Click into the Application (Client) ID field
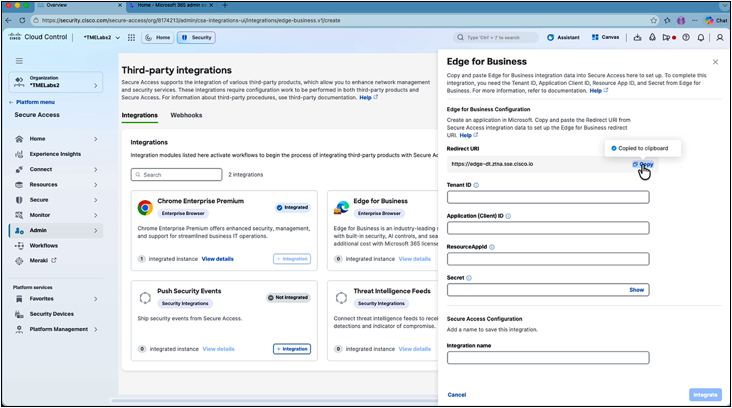The height and width of the screenshot is (408, 732). pos(548,228)
